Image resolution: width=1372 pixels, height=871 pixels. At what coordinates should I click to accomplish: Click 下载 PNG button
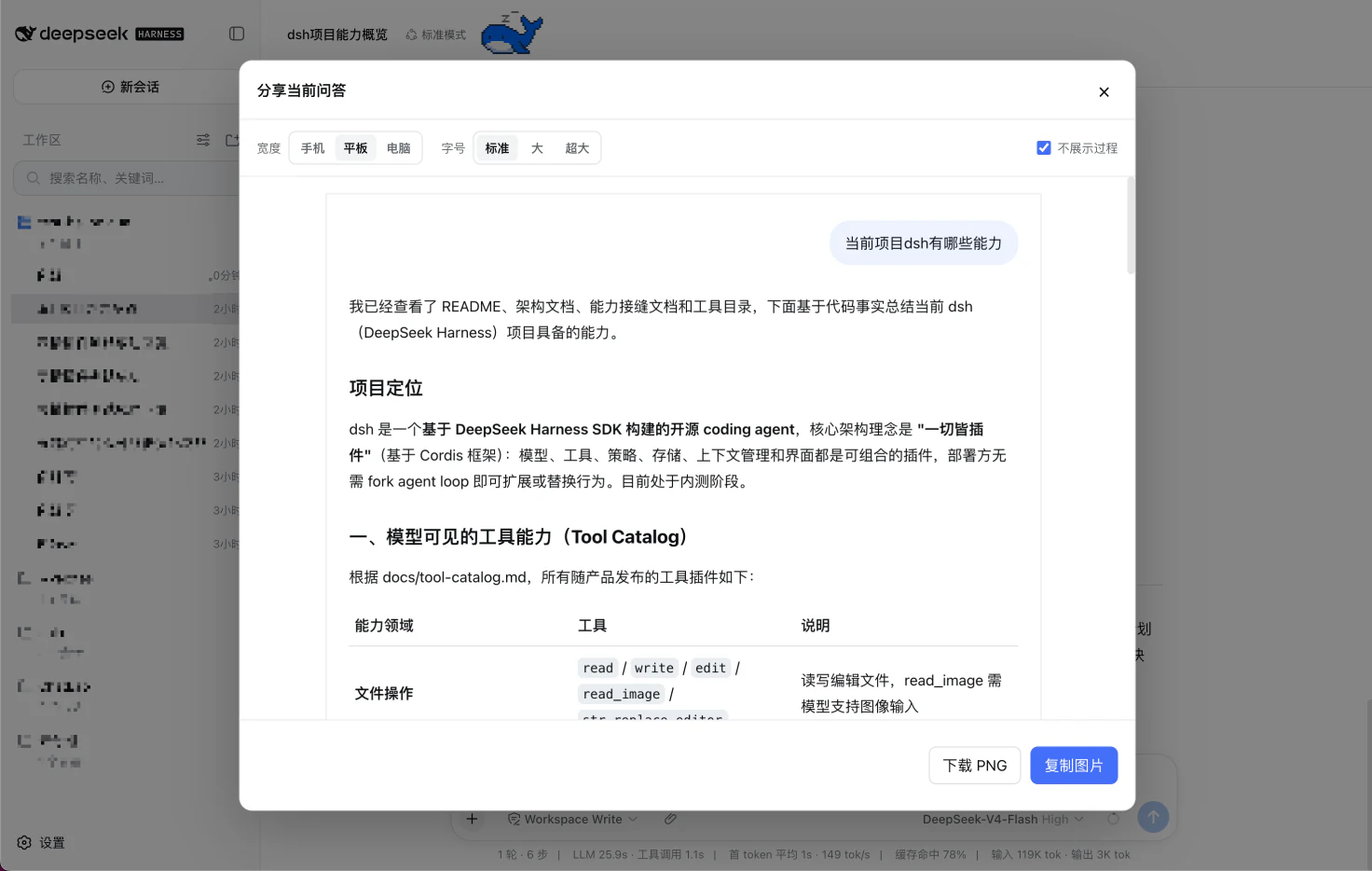[x=975, y=766]
